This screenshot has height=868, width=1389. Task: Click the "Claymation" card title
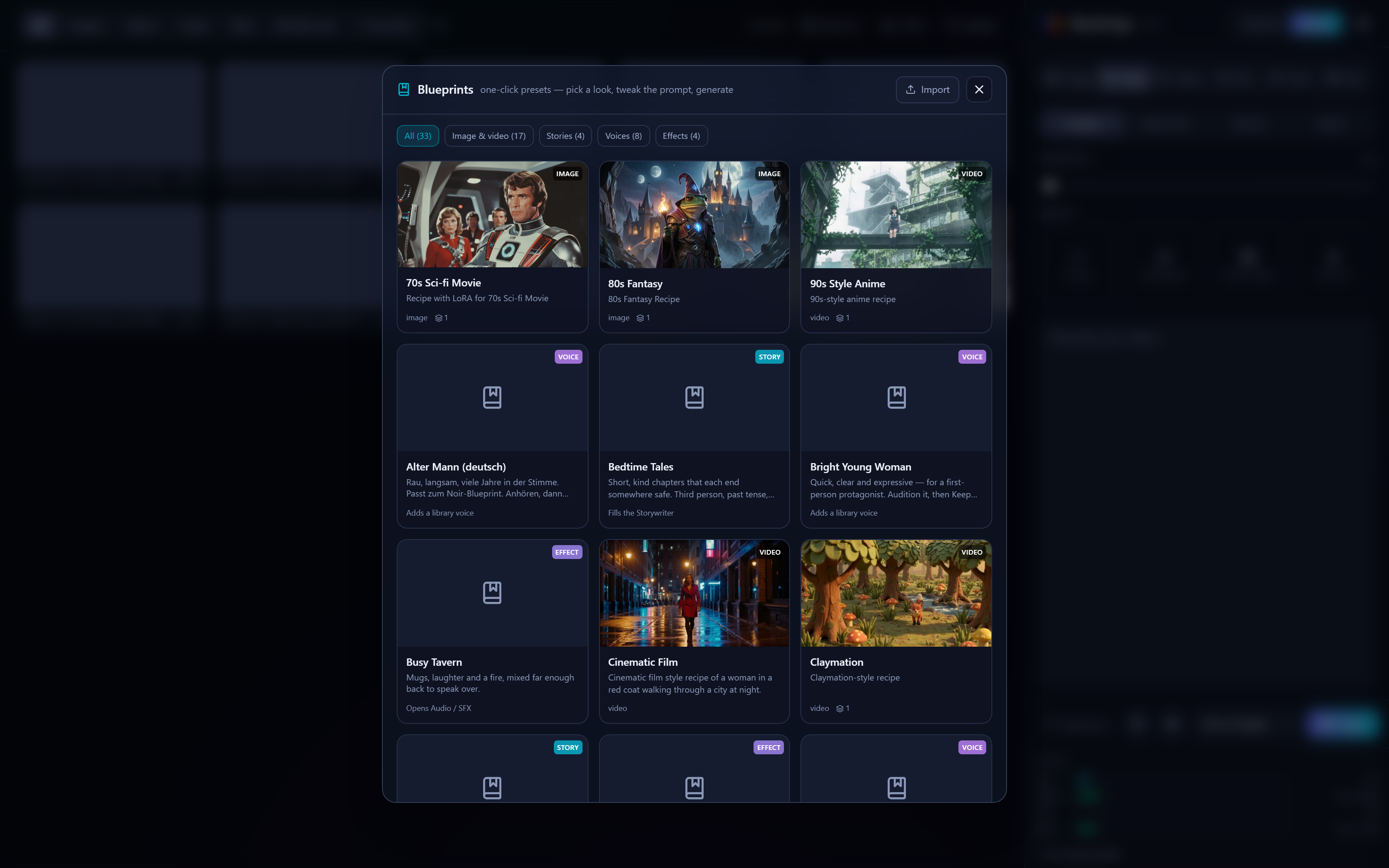836,662
